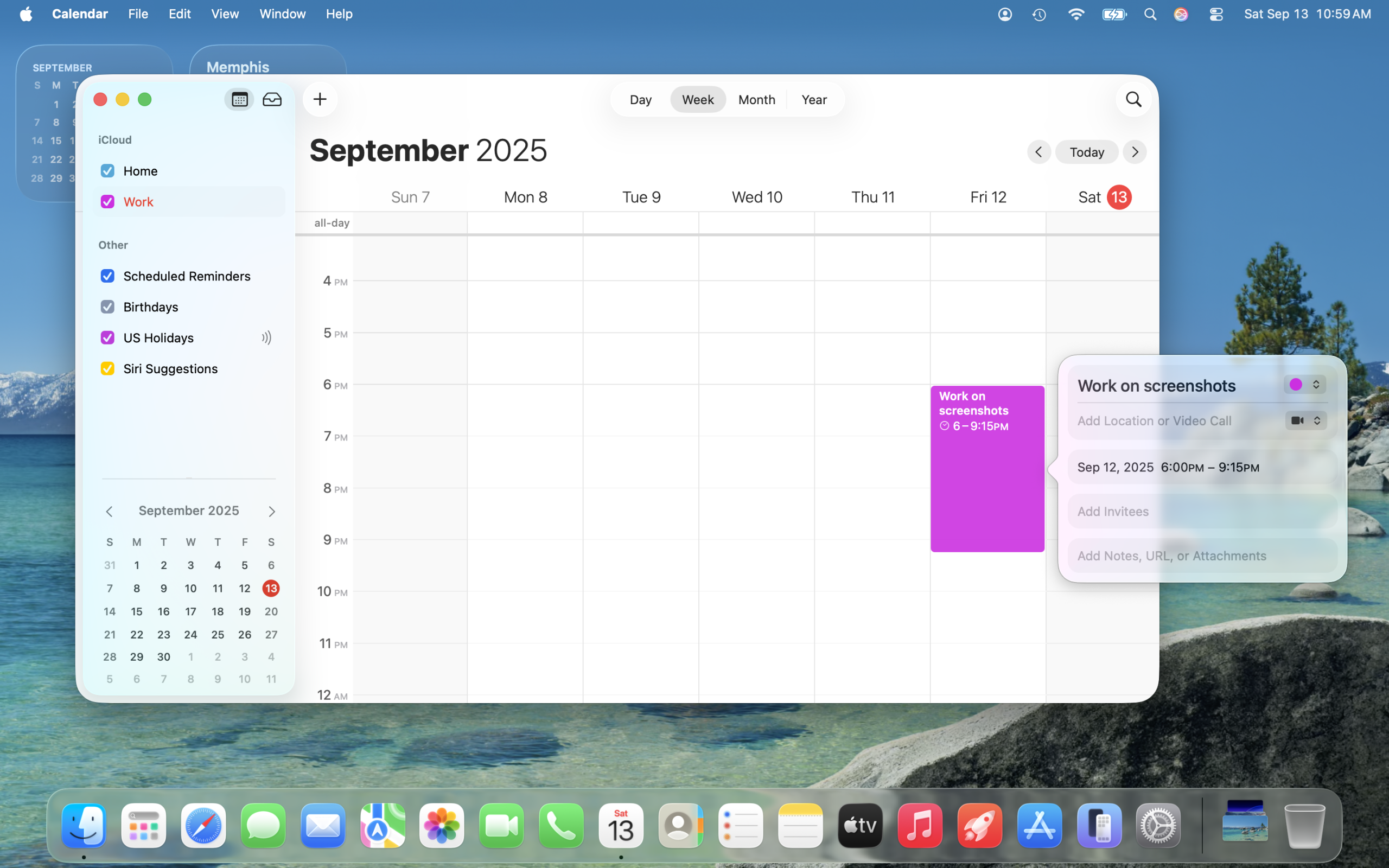1389x868 pixels.
Task: Toggle the Siri Suggestions checkbox
Action: tap(107, 368)
